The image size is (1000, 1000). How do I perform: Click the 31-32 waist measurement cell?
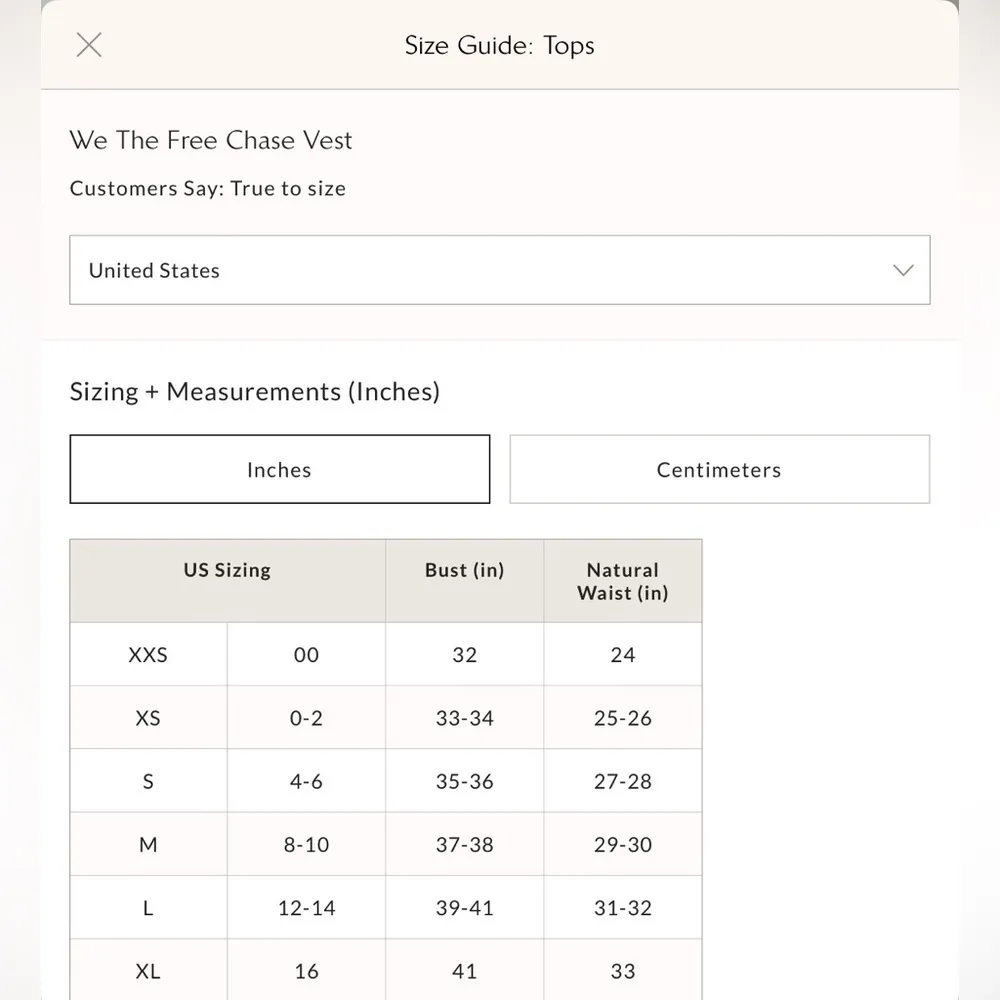622,908
